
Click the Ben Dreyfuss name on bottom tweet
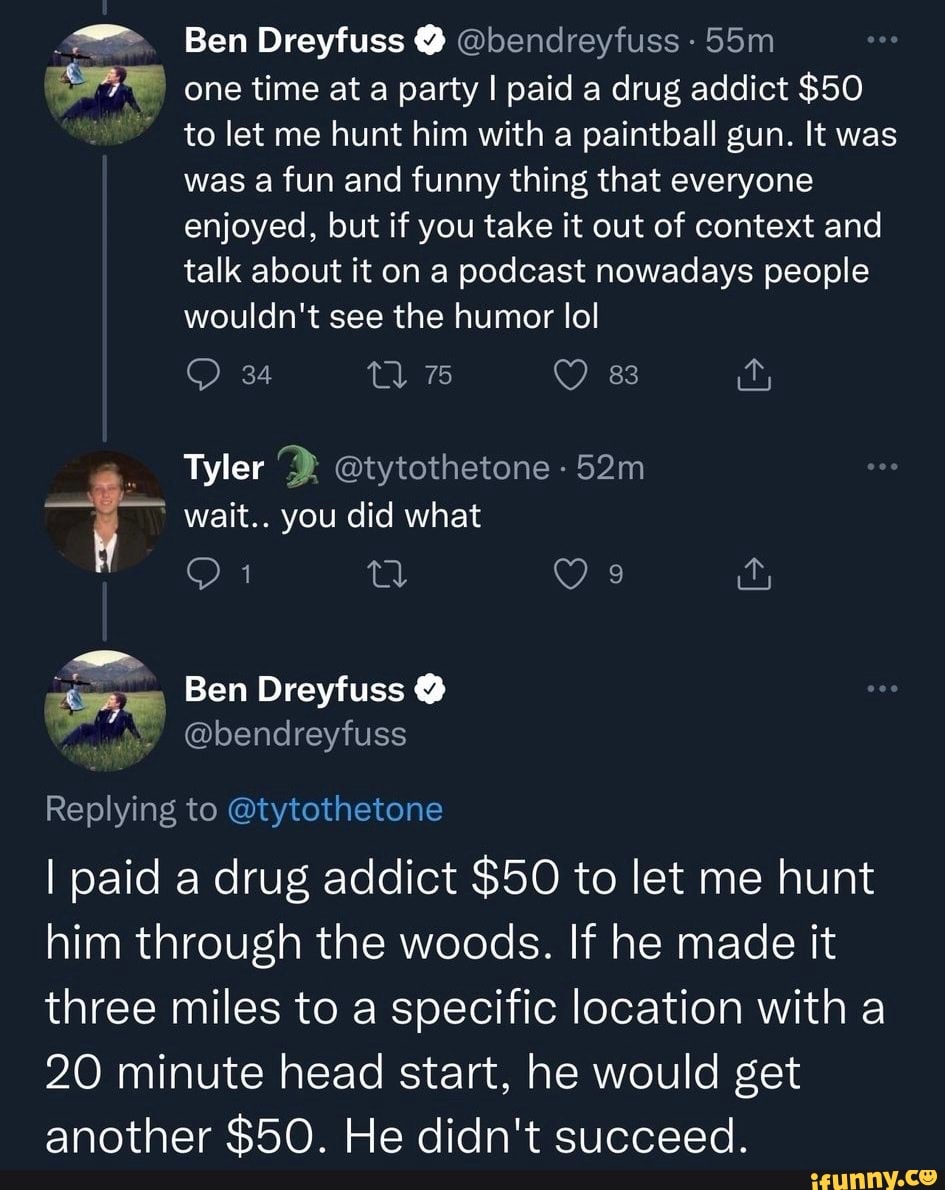[x=295, y=689]
